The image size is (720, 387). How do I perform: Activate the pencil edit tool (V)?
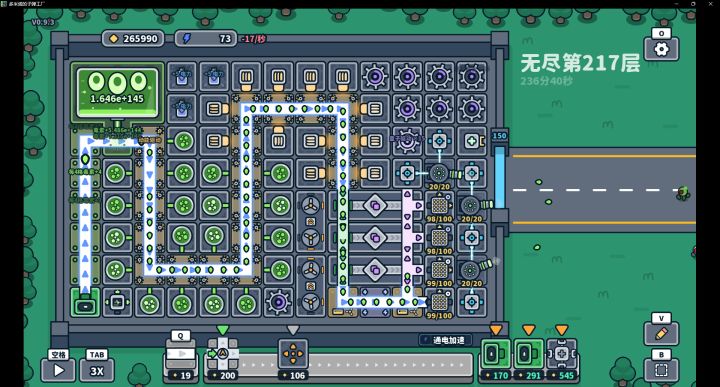[661, 334]
